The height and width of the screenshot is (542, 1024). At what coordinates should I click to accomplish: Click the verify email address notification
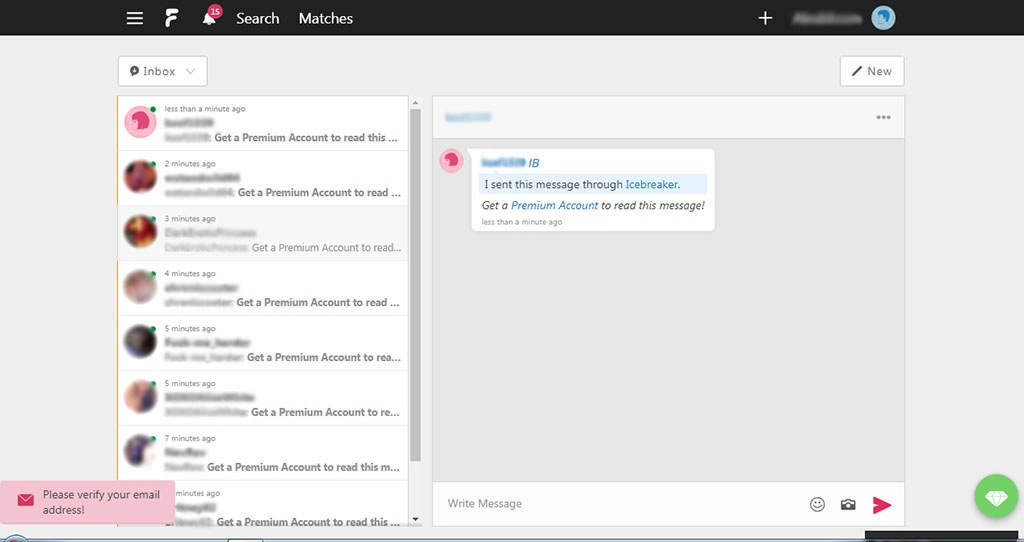click(x=88, y=502)
